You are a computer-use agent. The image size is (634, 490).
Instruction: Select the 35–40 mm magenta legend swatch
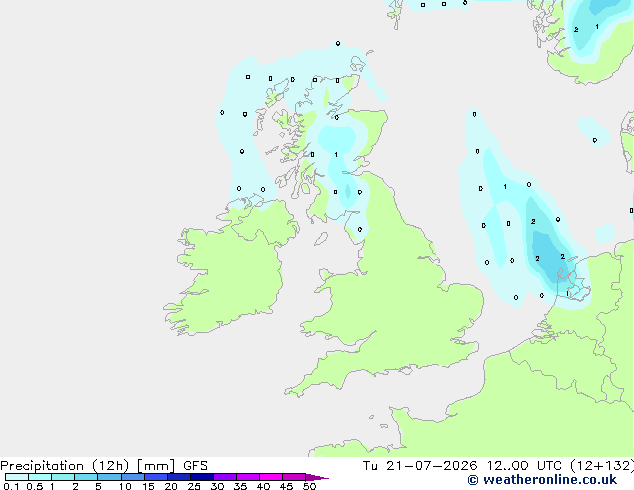point(248,477)
